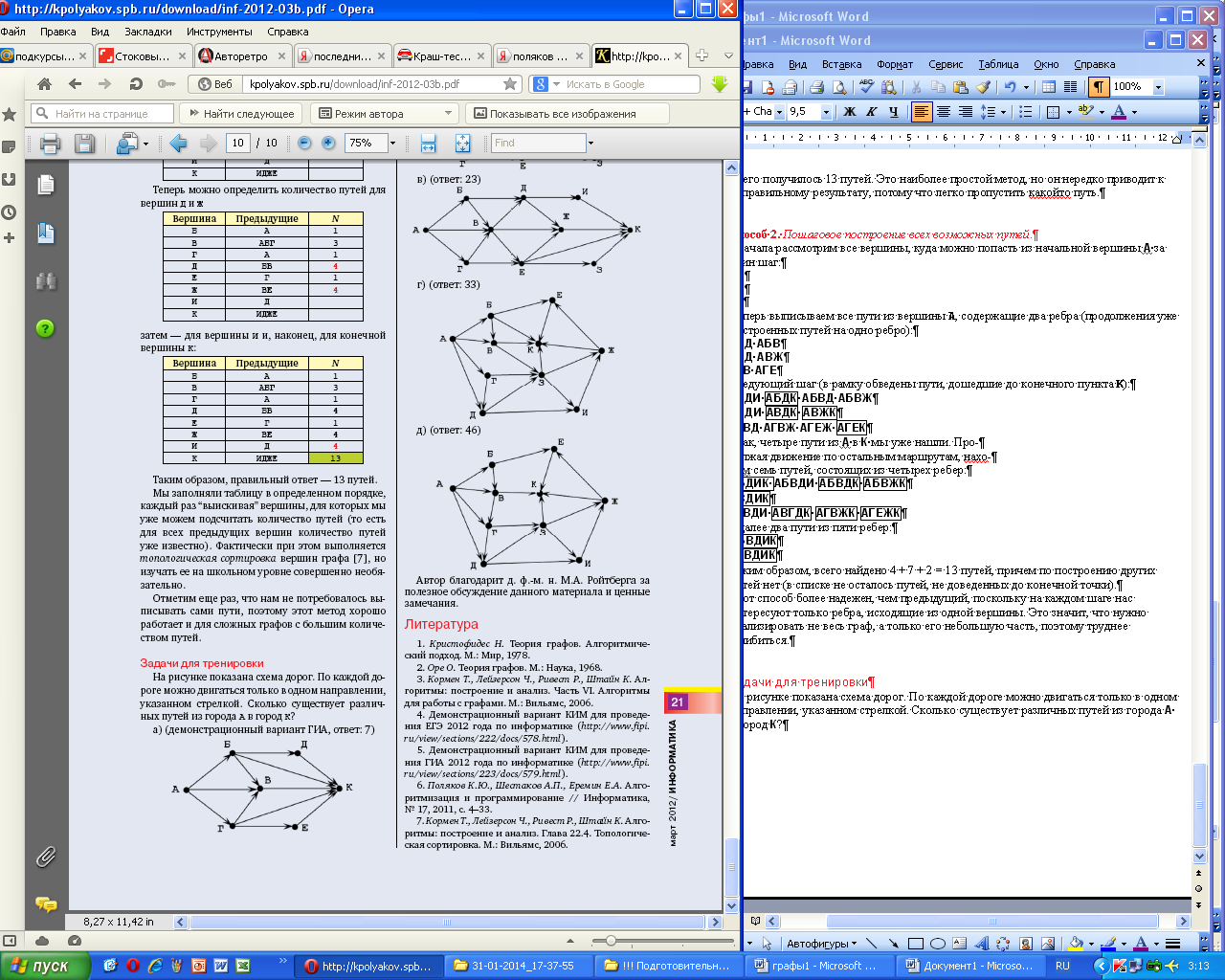
Task: Save PDF copy with floppy disk icon
Action: point(84,144)
